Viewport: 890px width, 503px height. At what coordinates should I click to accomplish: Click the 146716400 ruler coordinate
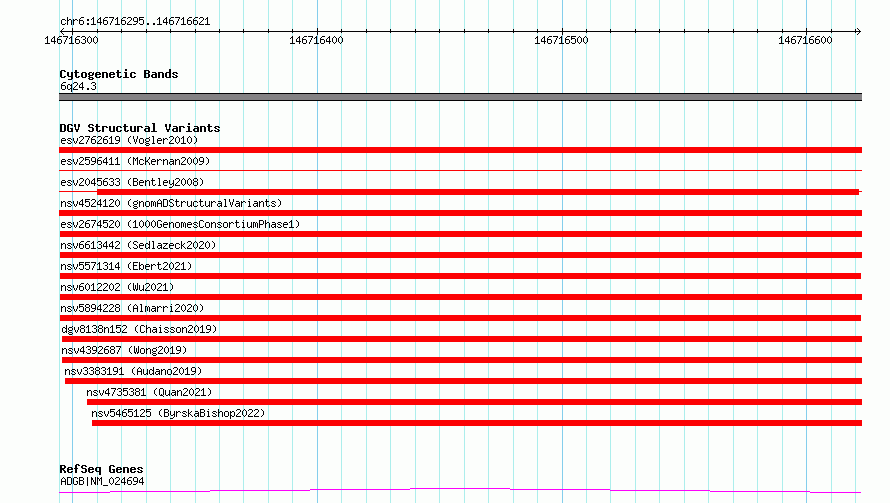[316, 40]
